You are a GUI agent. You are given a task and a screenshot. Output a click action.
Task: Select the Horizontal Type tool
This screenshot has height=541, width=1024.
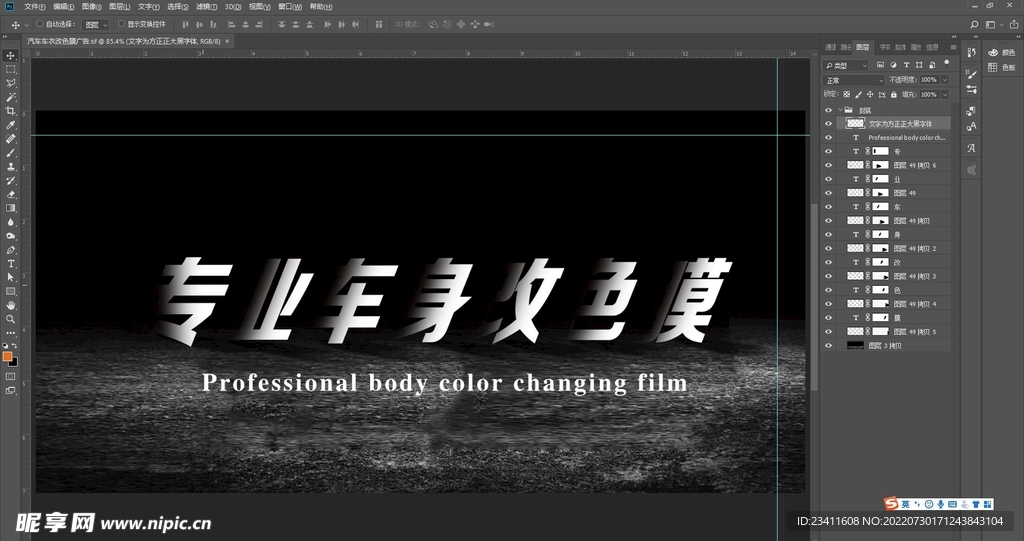pyautogui.click(x=11, y=263)
